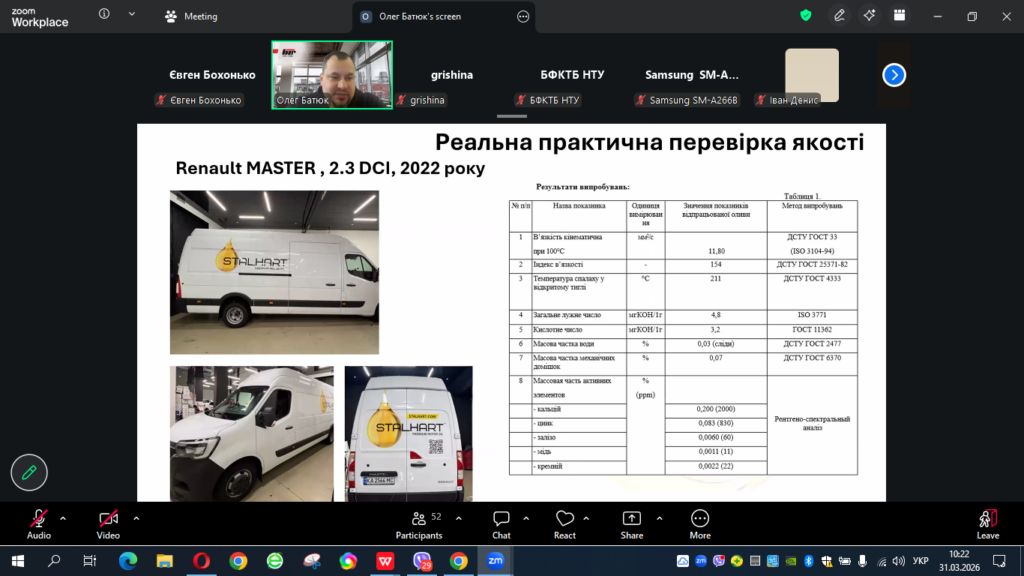Expand the Share options chevron

point(659,518)
